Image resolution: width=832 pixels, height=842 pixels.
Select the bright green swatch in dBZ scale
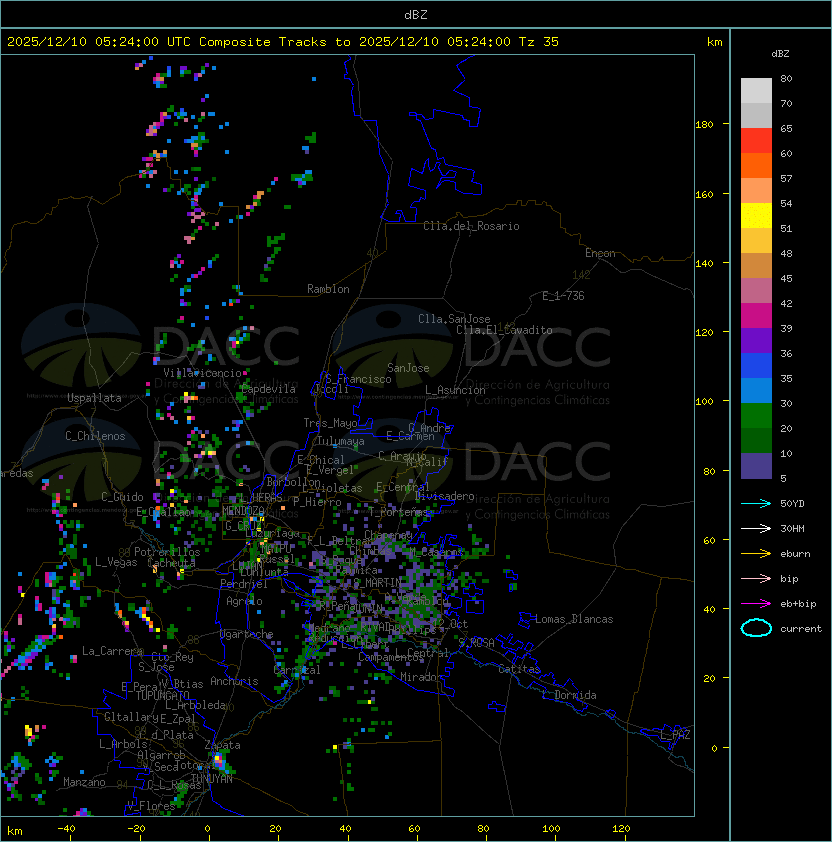click(756, 416)
